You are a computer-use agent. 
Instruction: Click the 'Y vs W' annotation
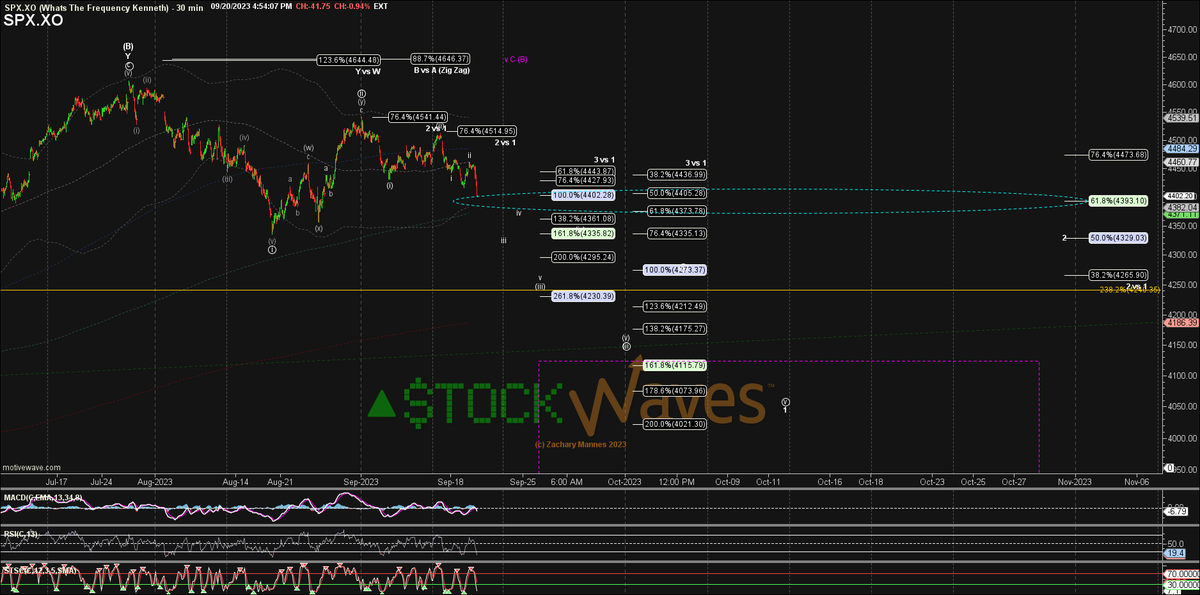(366, 71)
